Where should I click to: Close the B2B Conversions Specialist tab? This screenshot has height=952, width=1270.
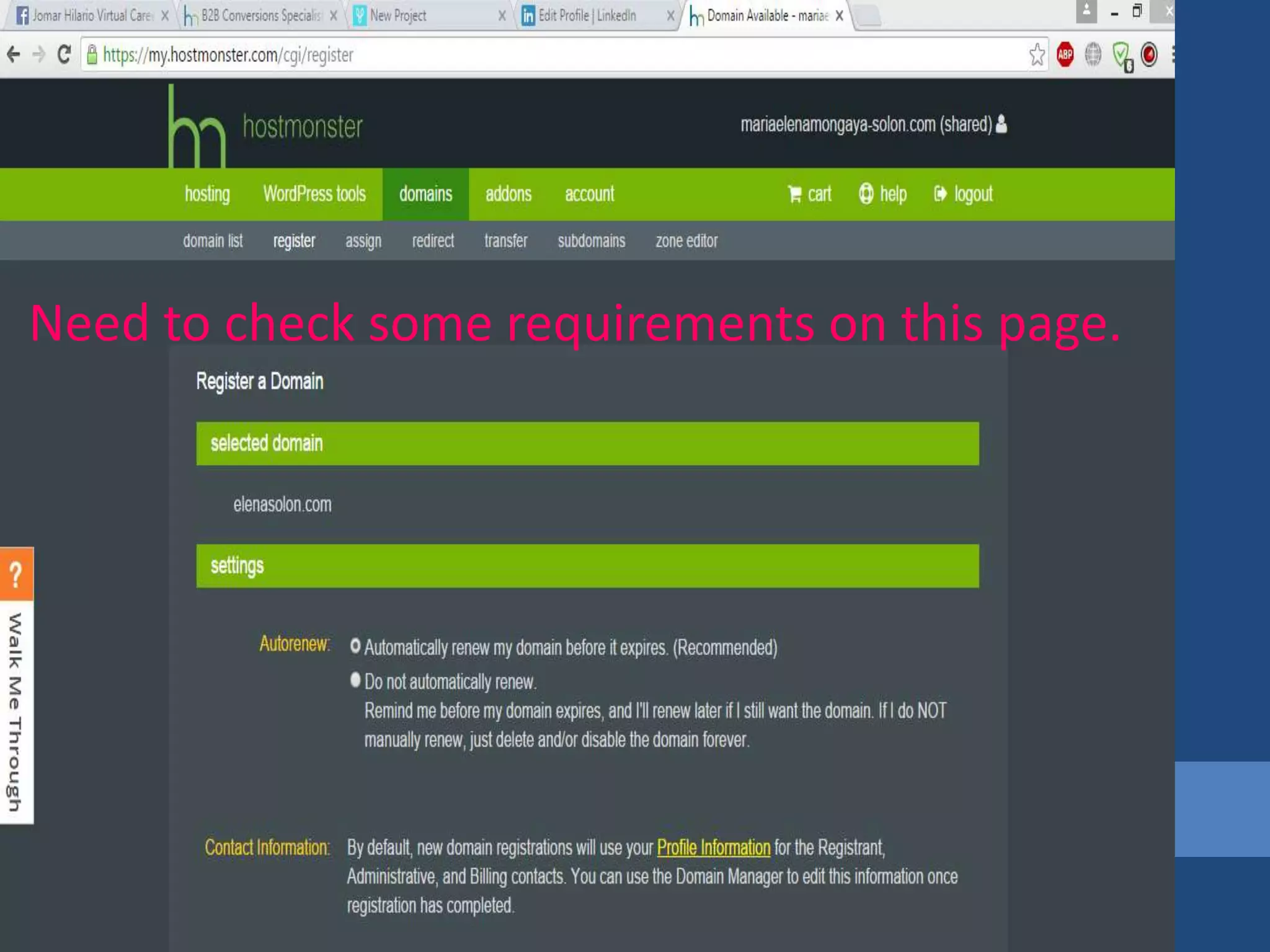point(334,16)
